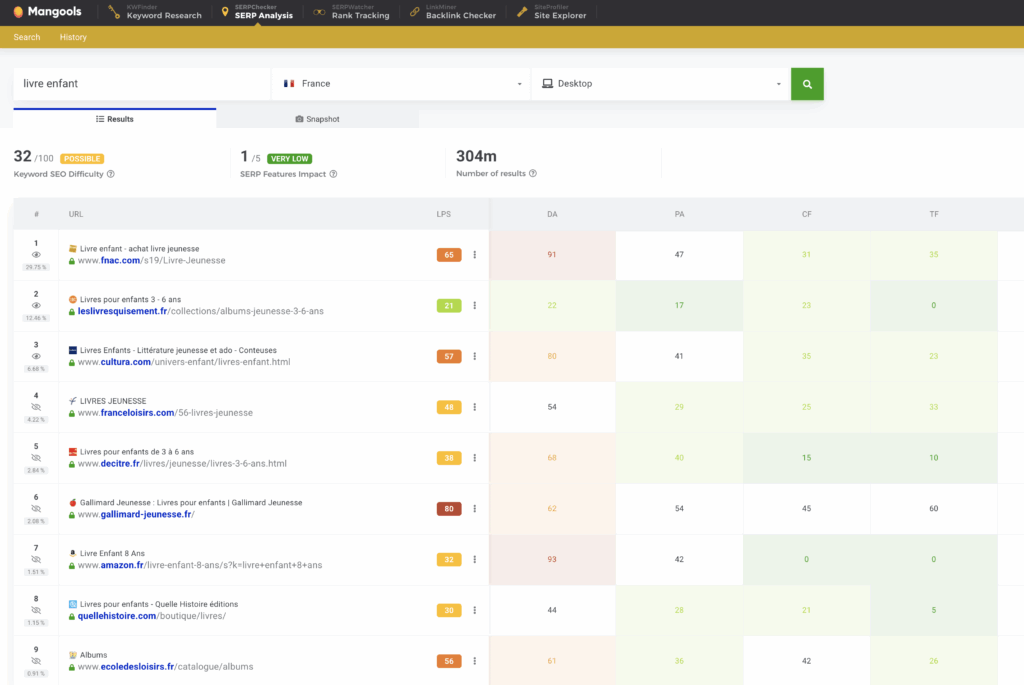
Task: Sort by the LPS column header
Action: pos(443,214)
